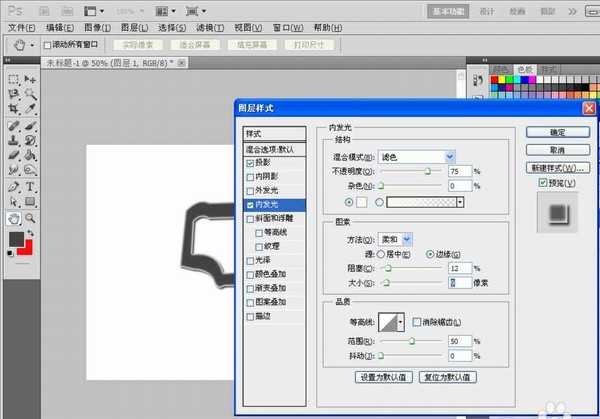Select the Move tool
The height and width of the screenshot is (419, 600).
click(30, 78)
